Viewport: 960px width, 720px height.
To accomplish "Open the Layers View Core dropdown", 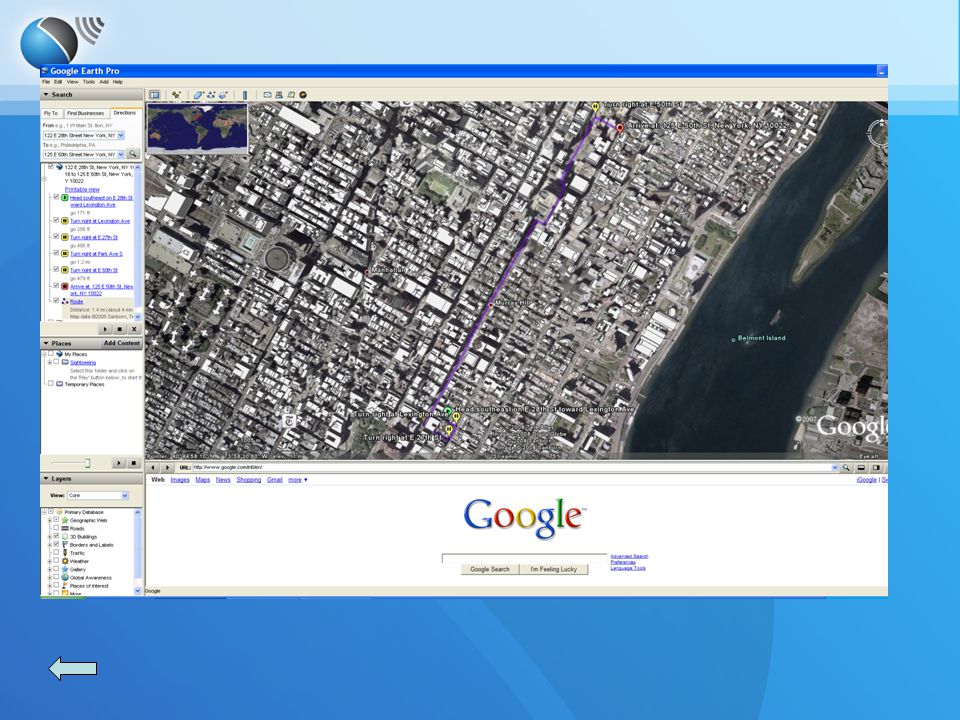I will click(x=125, y=495).
